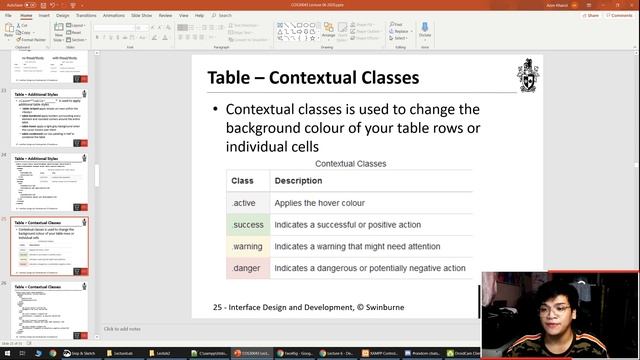
Task: Open the File menu
Action: pos(8,16)
